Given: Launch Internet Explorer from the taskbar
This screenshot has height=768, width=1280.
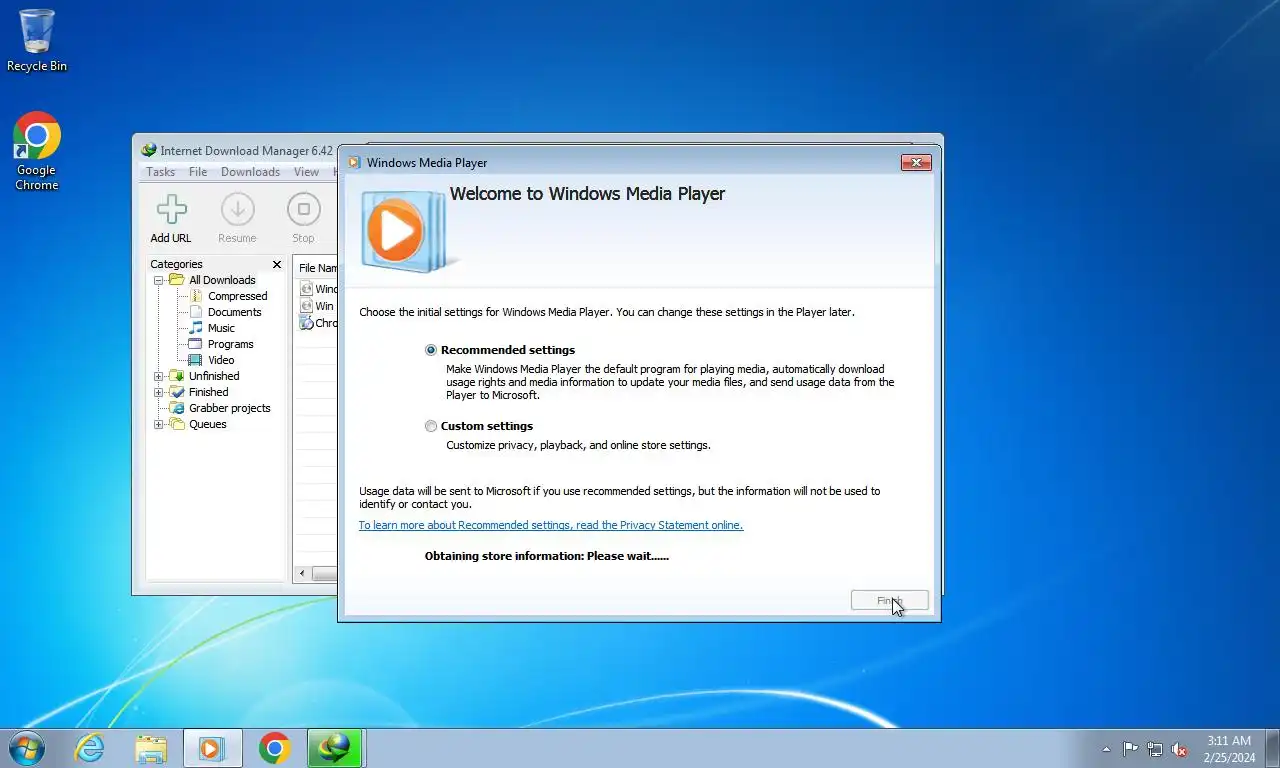Looking at the screenshot, I should coord(90,748).
